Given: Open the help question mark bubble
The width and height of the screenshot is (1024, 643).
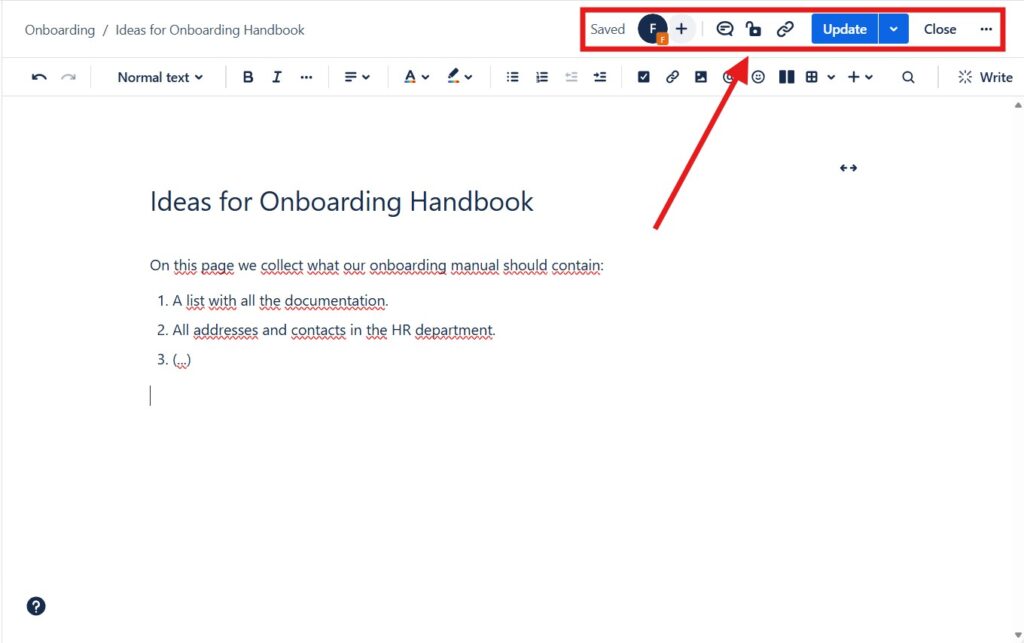Looking at the screenshot, I should 35,606.
